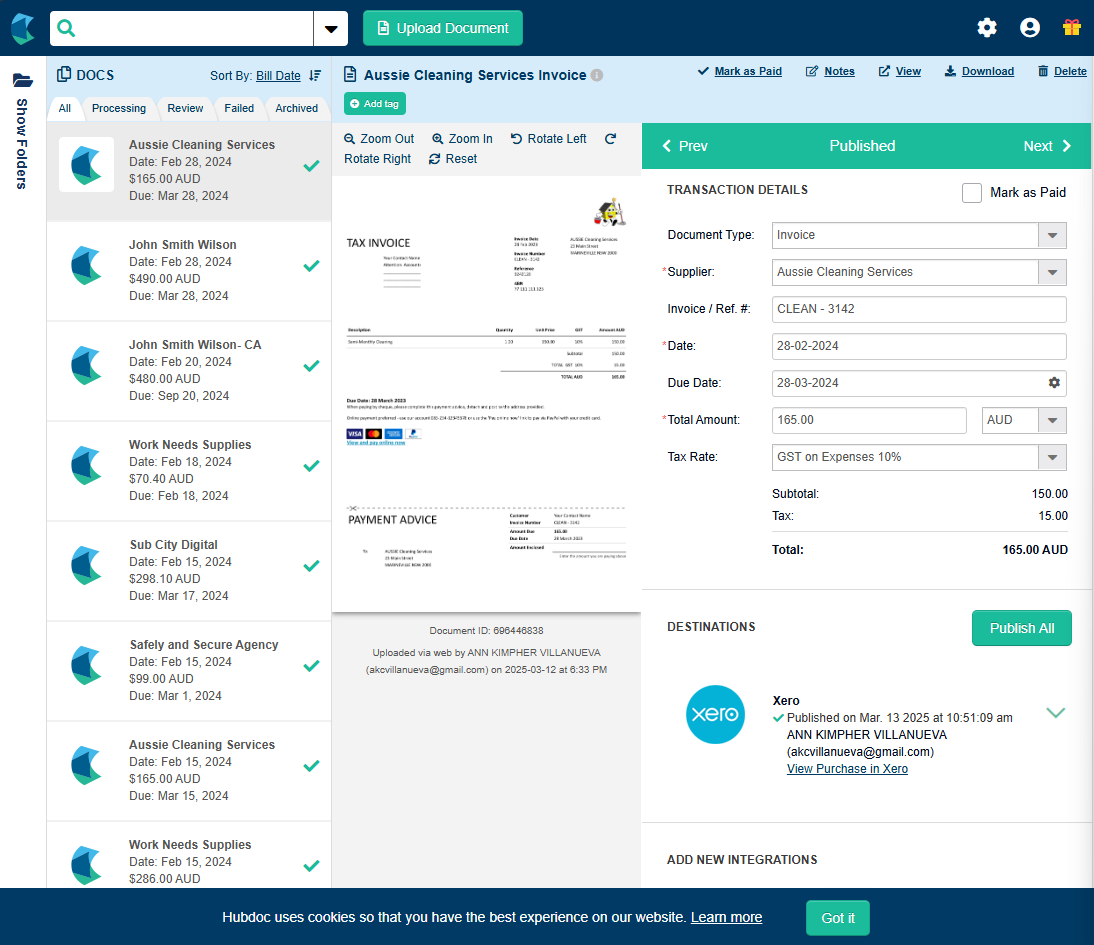Download the current document
The image size is (1094, 945).
pos(979,71)
